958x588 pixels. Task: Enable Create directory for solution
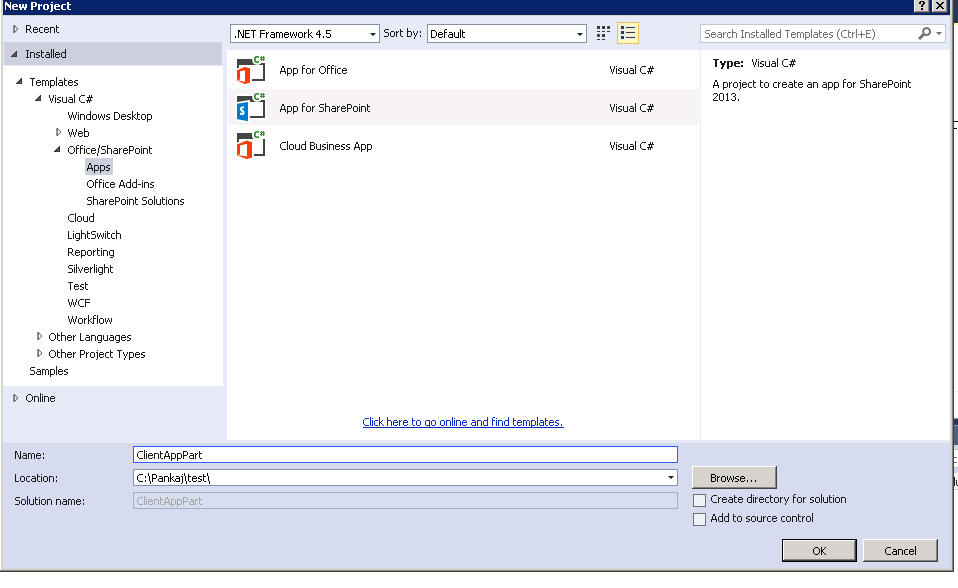[700, 500]
